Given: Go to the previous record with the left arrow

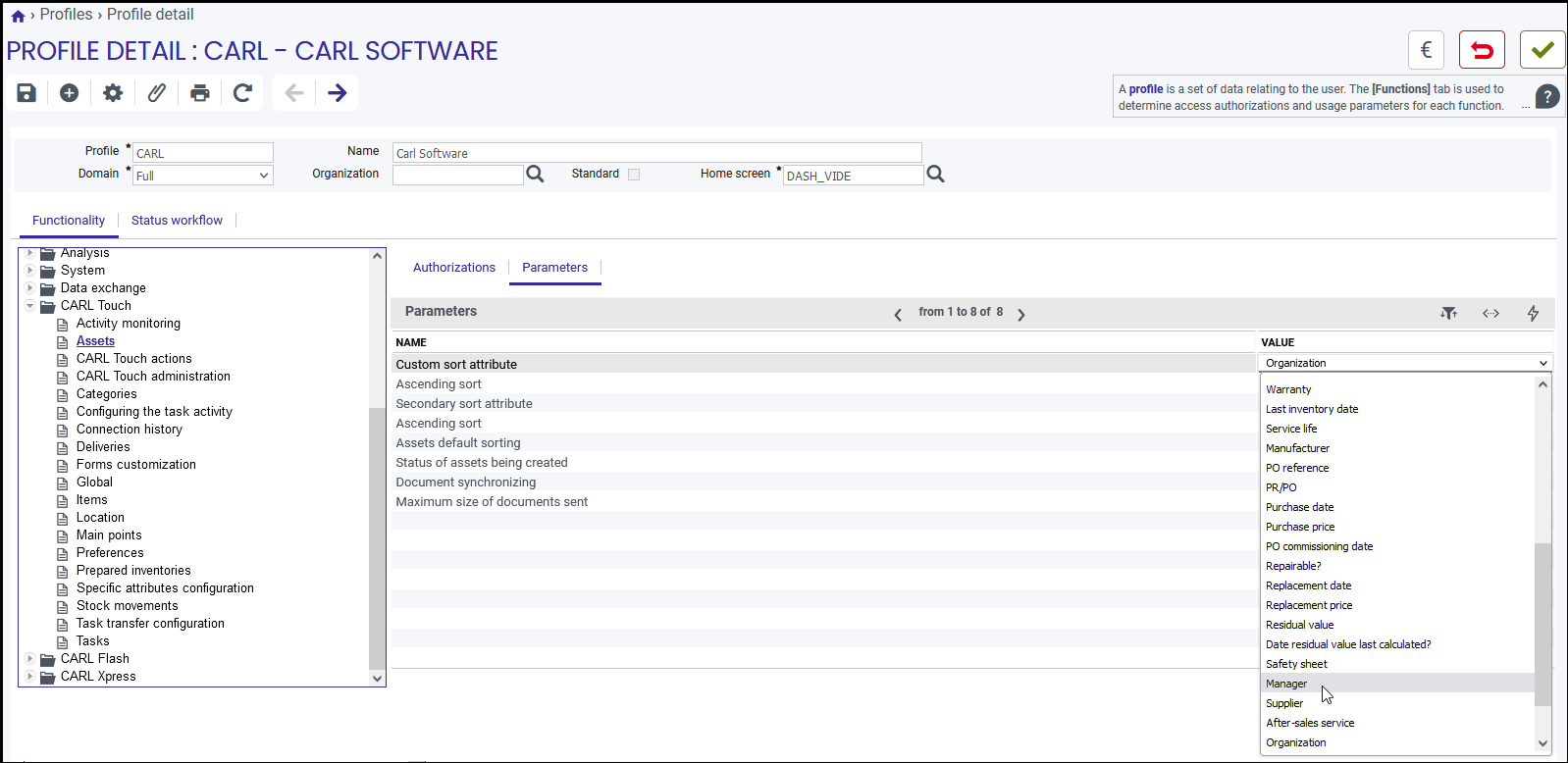Looking at the screenshot, I should pos(293,92).
